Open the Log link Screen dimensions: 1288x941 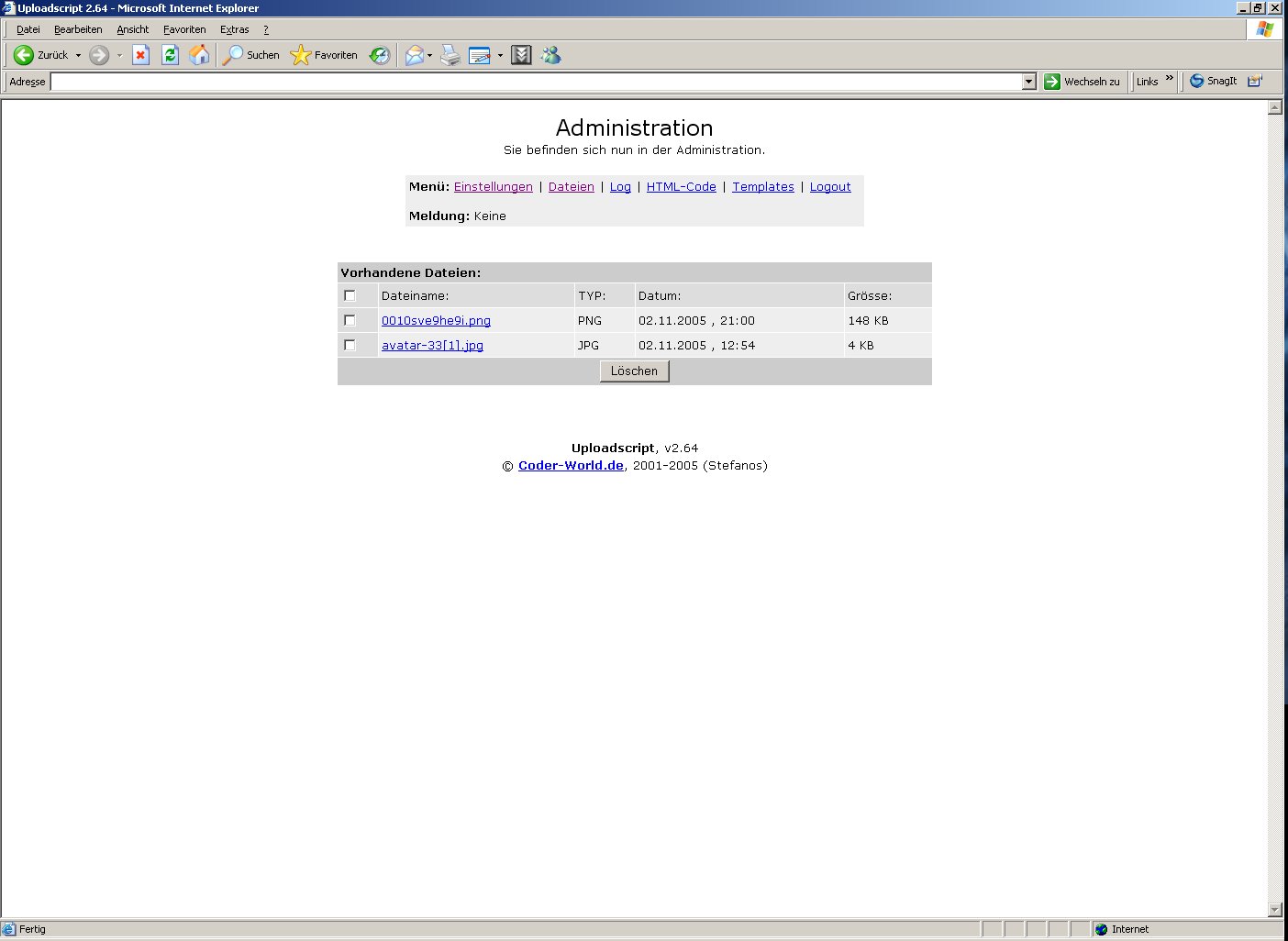click(620, 186)
